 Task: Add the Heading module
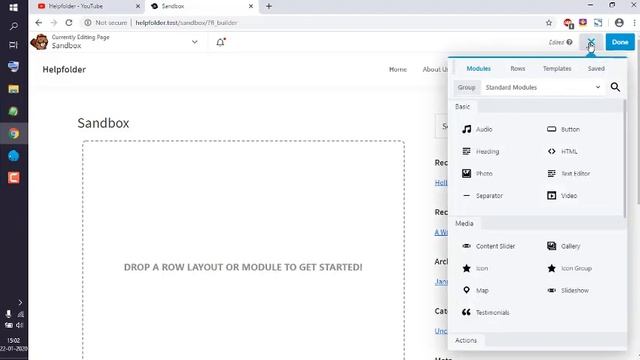[x=480, y=151]
